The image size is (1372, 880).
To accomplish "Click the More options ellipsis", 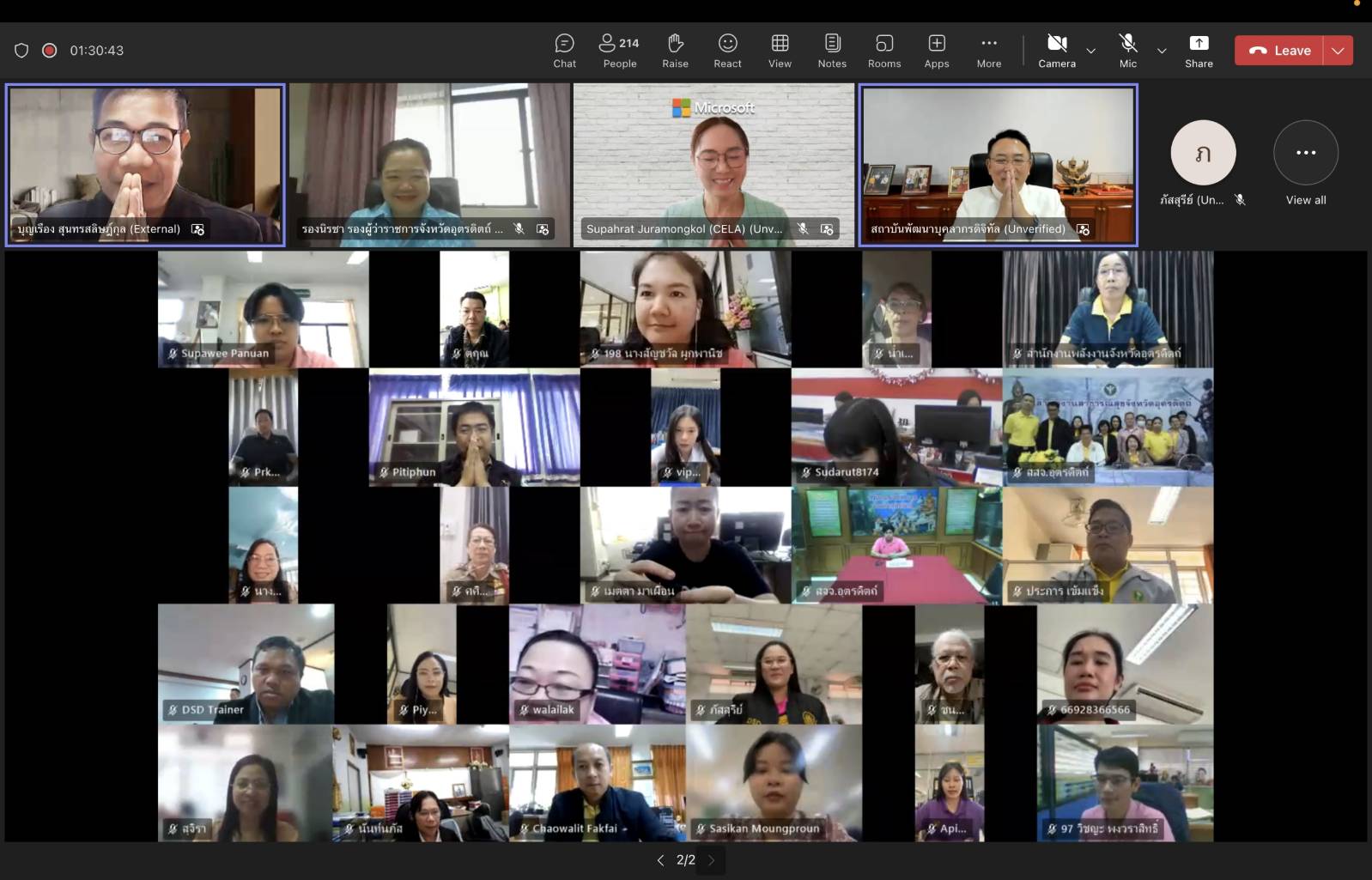I will point(988,51).
